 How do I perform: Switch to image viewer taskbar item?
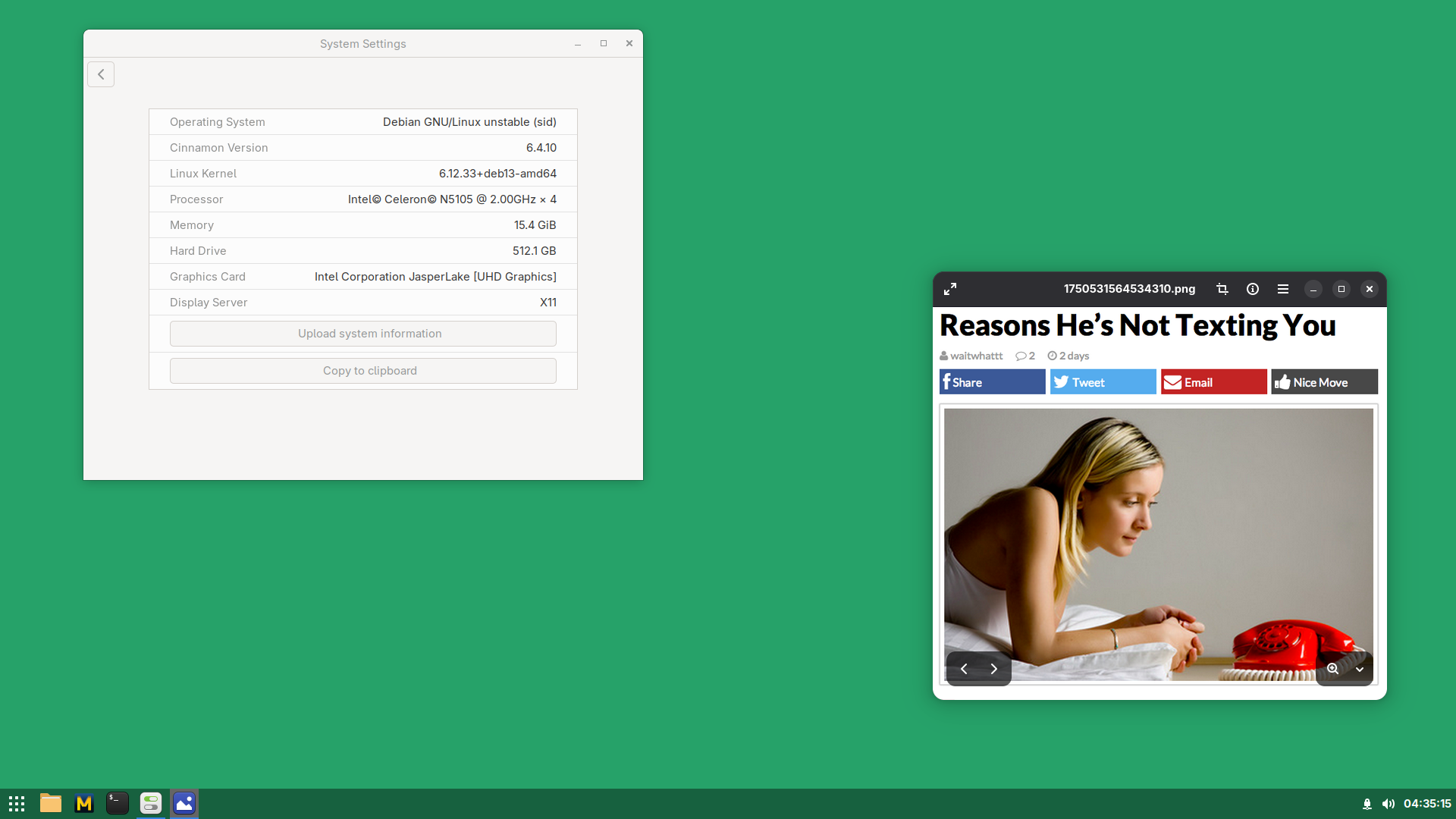point(184,803)
